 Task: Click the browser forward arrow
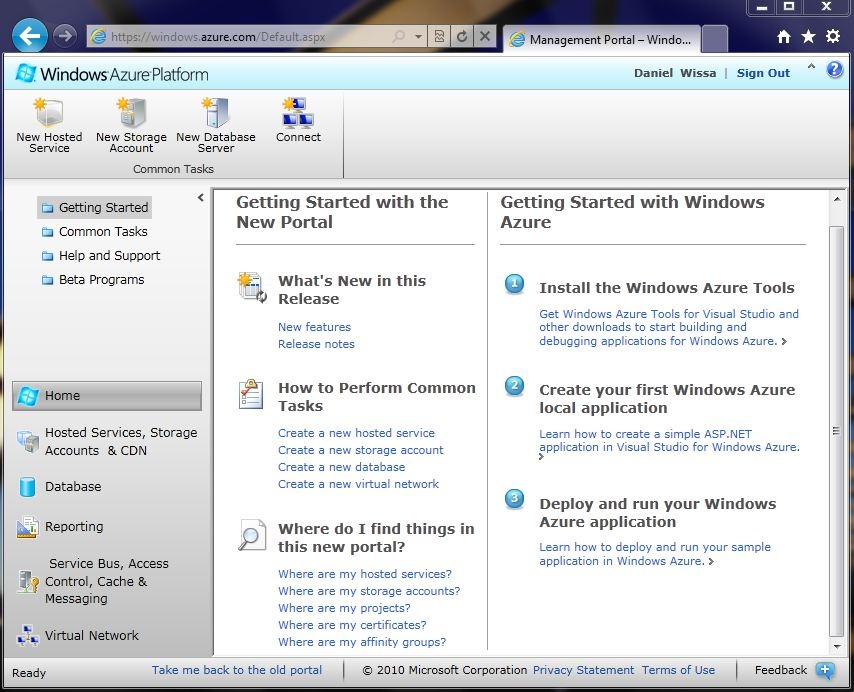tap(65, 36)
